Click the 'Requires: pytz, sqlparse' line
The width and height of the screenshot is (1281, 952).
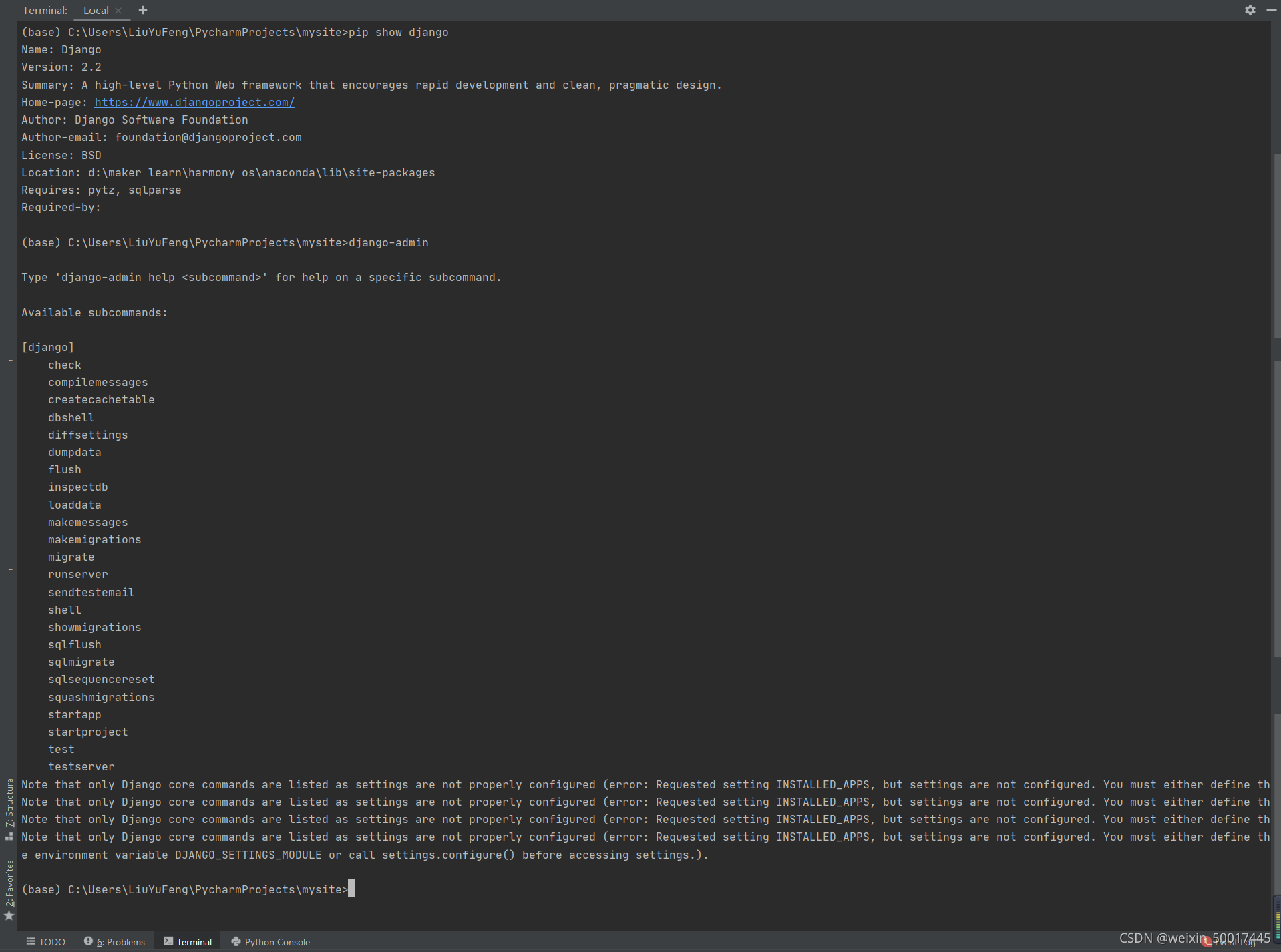(x=102, y=190)
